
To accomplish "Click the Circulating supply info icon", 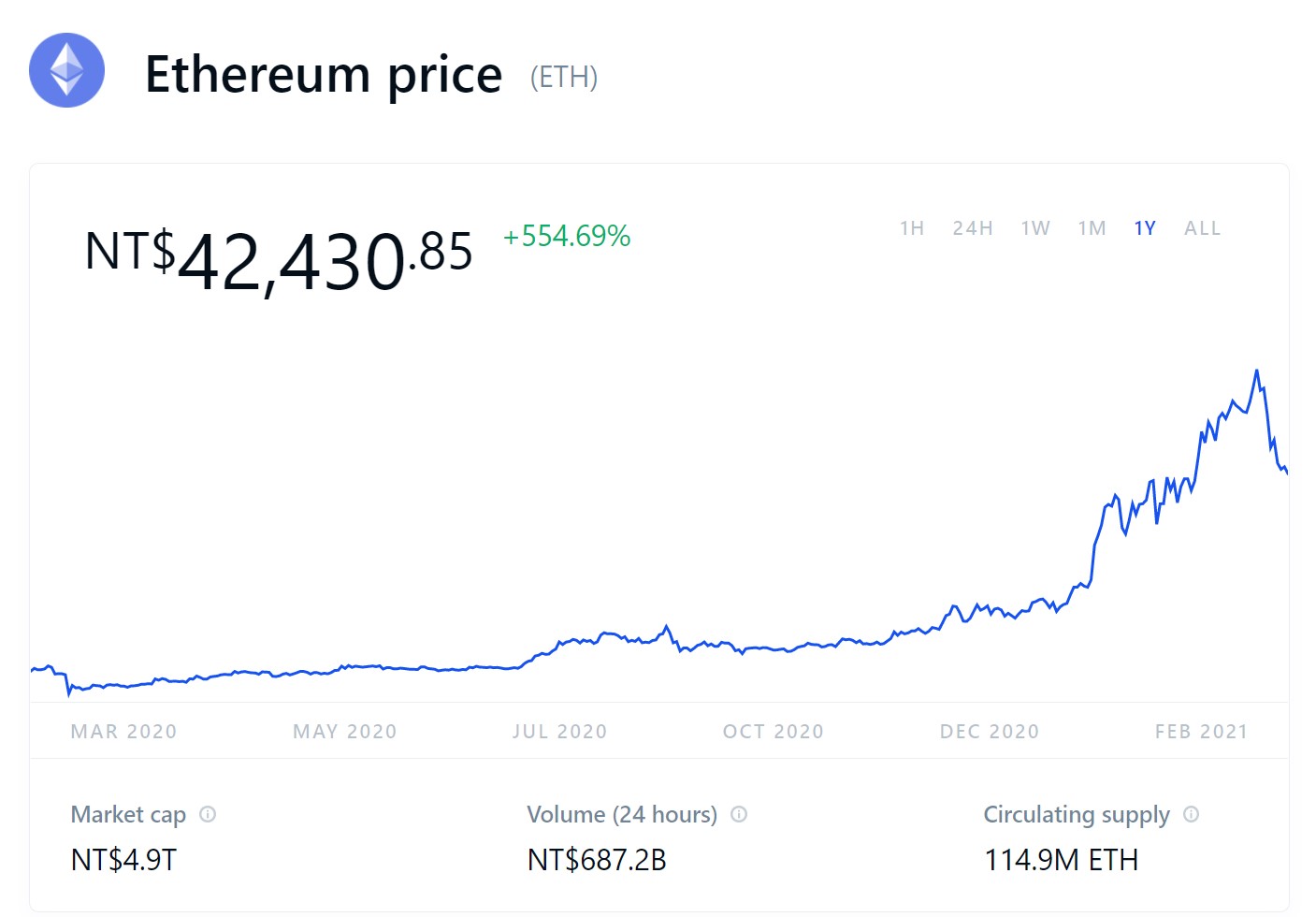I will 1191,814.
